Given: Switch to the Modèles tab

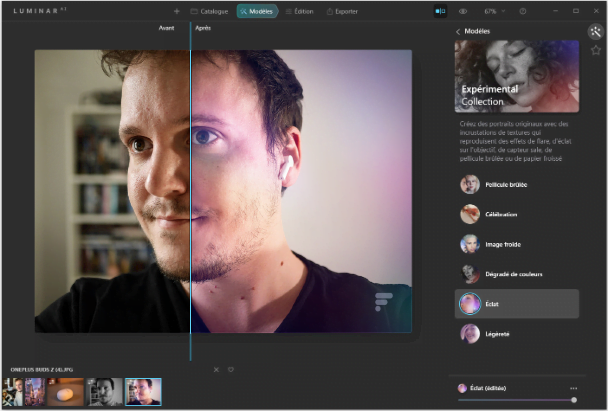Looking at the screenshot, I should click(257, 12).
